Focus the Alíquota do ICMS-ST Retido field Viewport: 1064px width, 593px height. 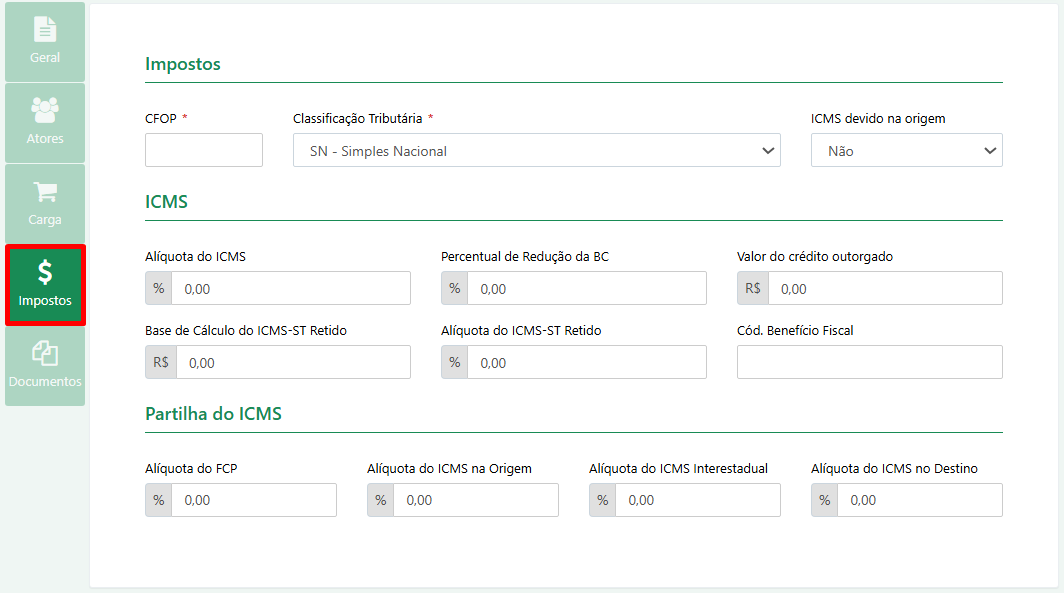click(587, 362)
